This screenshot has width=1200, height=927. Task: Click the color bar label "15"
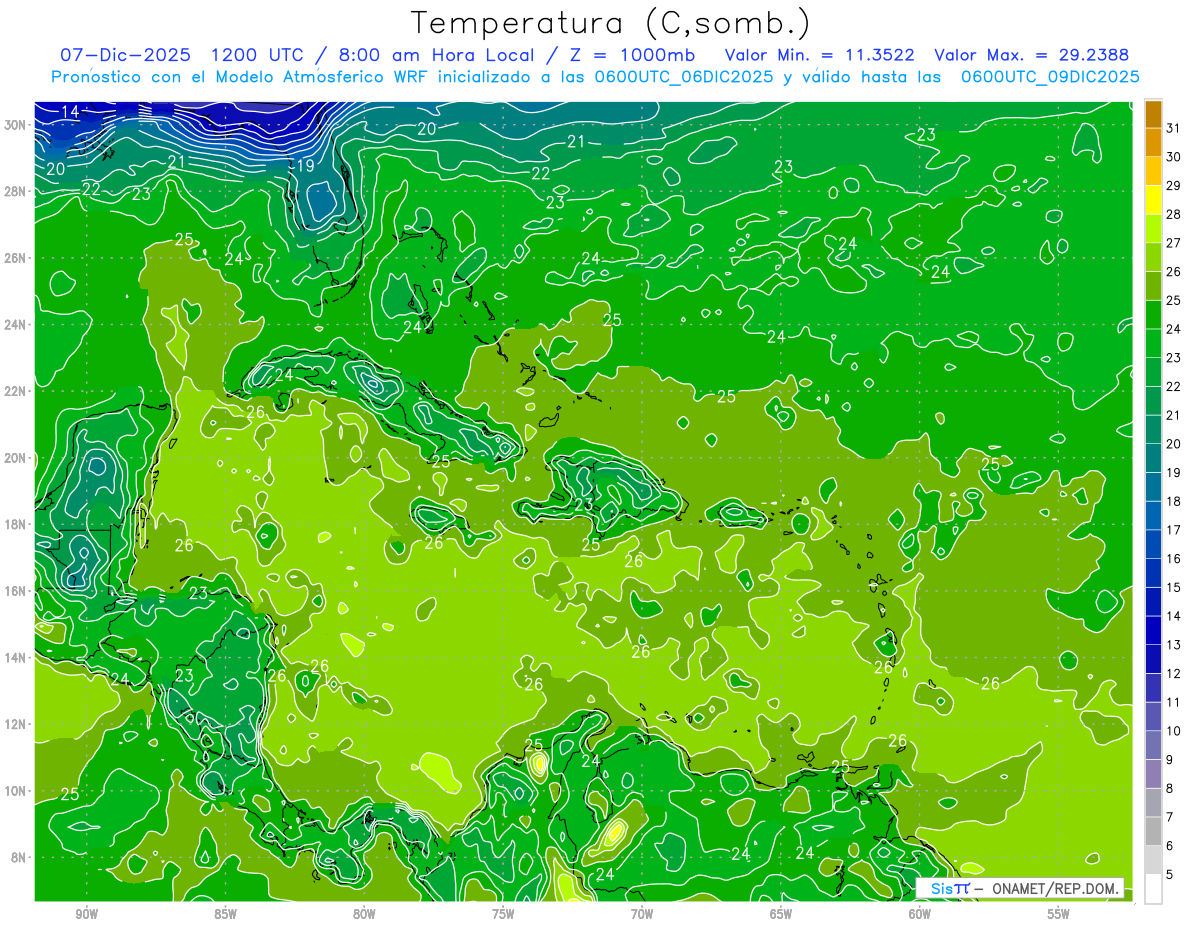(1174, 587)
